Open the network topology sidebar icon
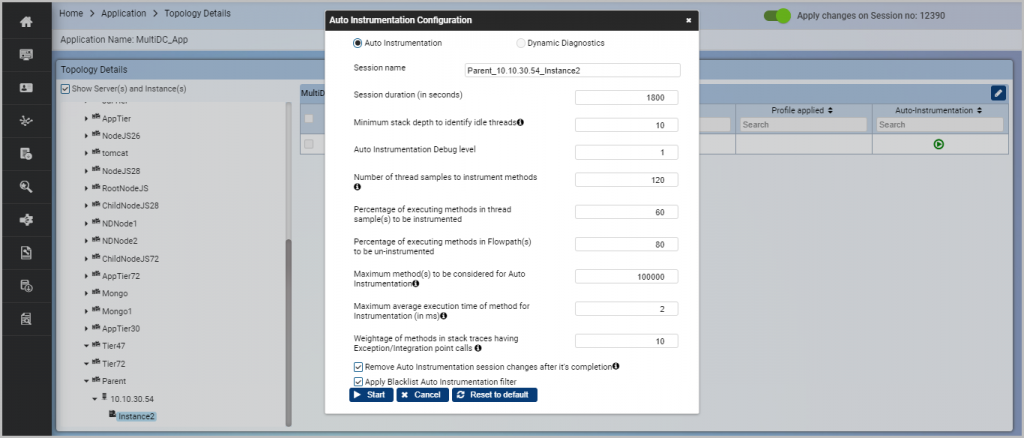 [26, 121]
